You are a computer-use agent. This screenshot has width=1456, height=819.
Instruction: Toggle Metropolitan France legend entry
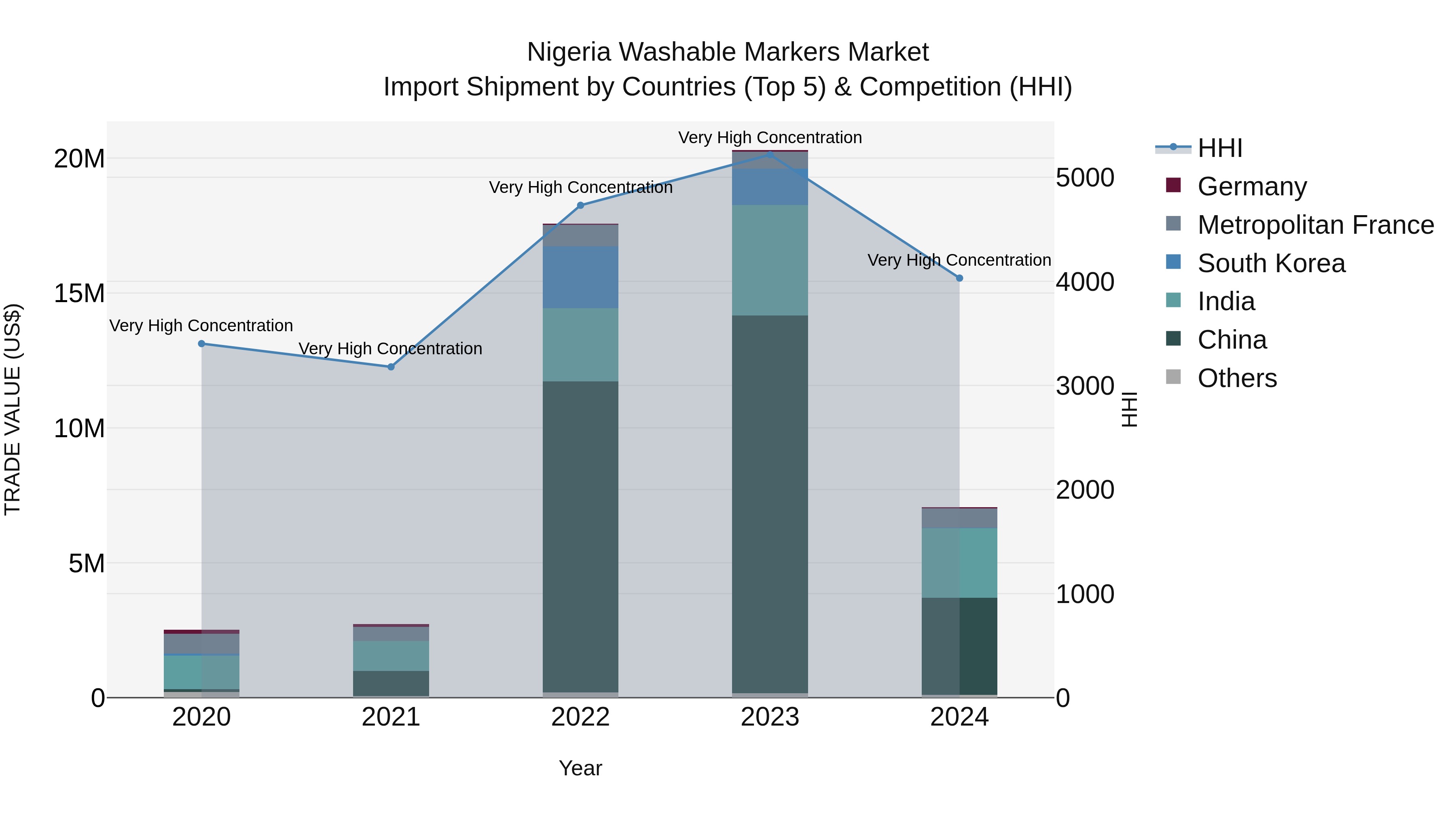click(1299, 224)
